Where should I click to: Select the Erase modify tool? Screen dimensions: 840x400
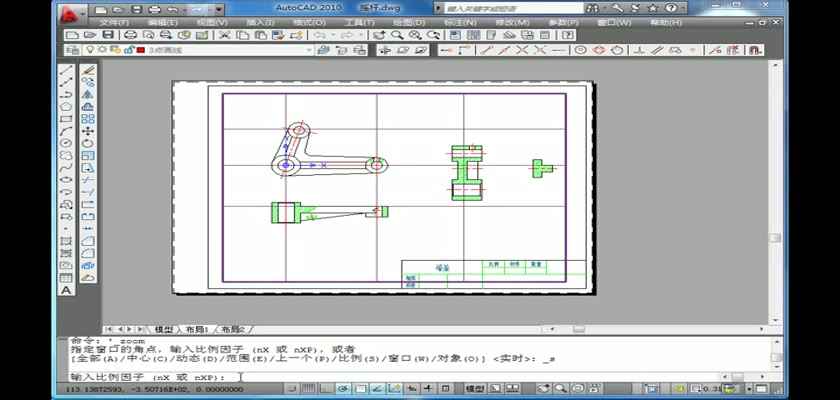click(88, 71)
